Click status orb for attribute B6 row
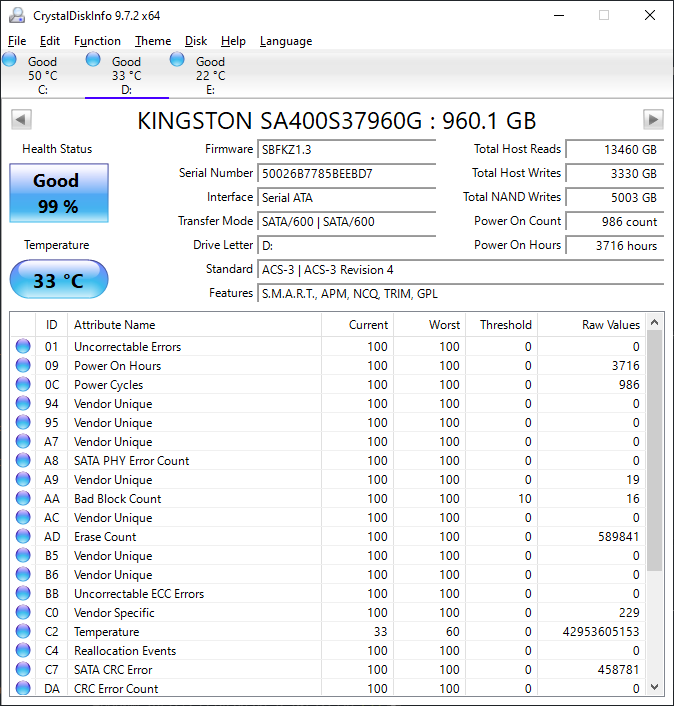 pos(23,574)
